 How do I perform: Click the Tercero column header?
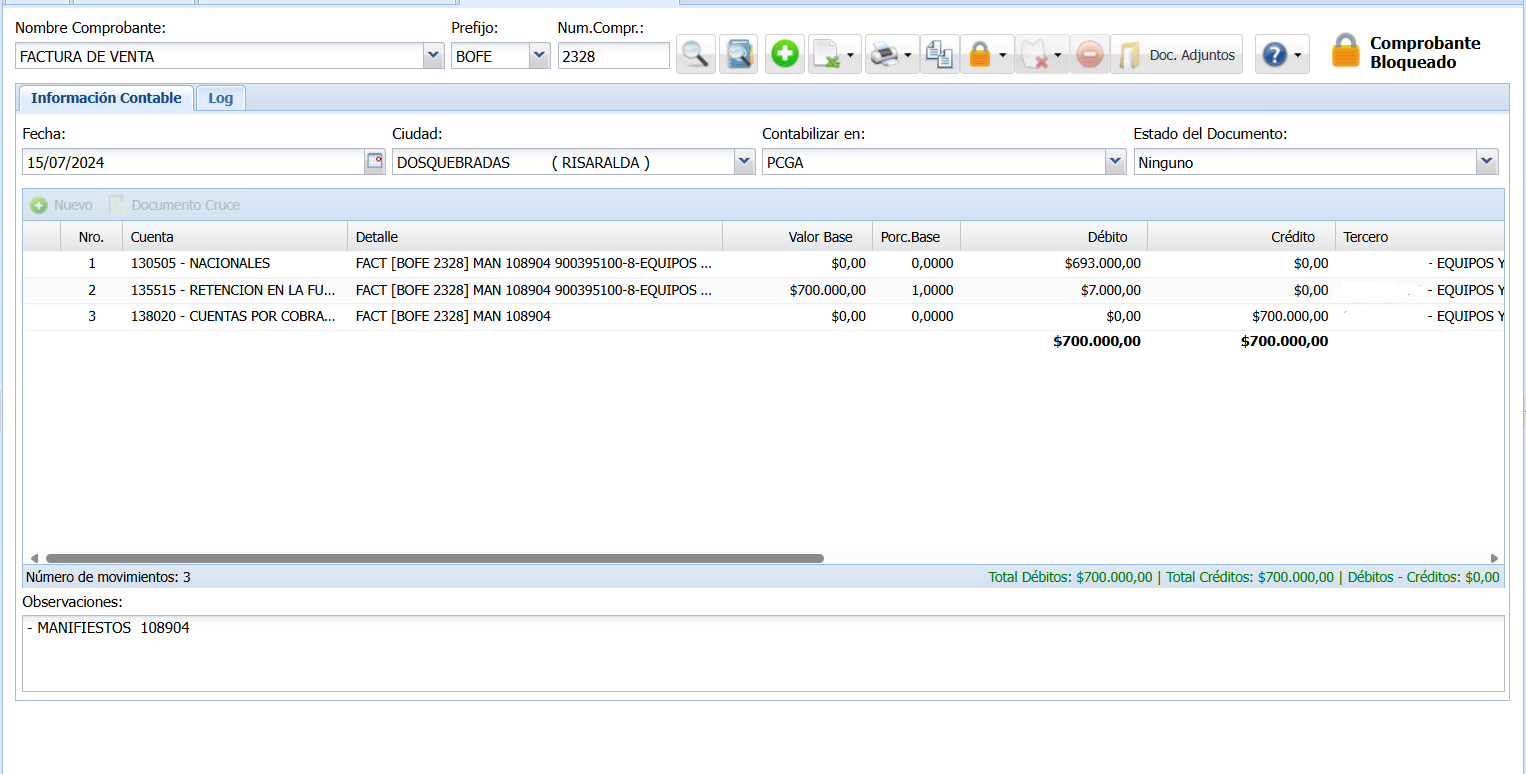pyautogui.click(x=1419, y=237)
